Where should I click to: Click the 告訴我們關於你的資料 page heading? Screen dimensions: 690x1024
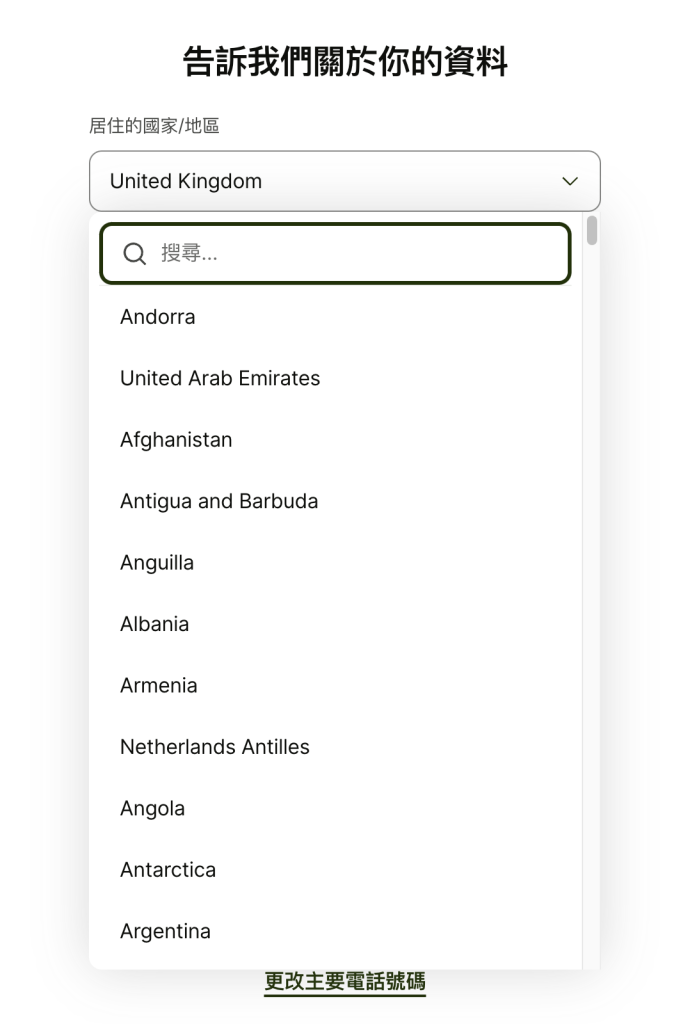coord(345,62)
